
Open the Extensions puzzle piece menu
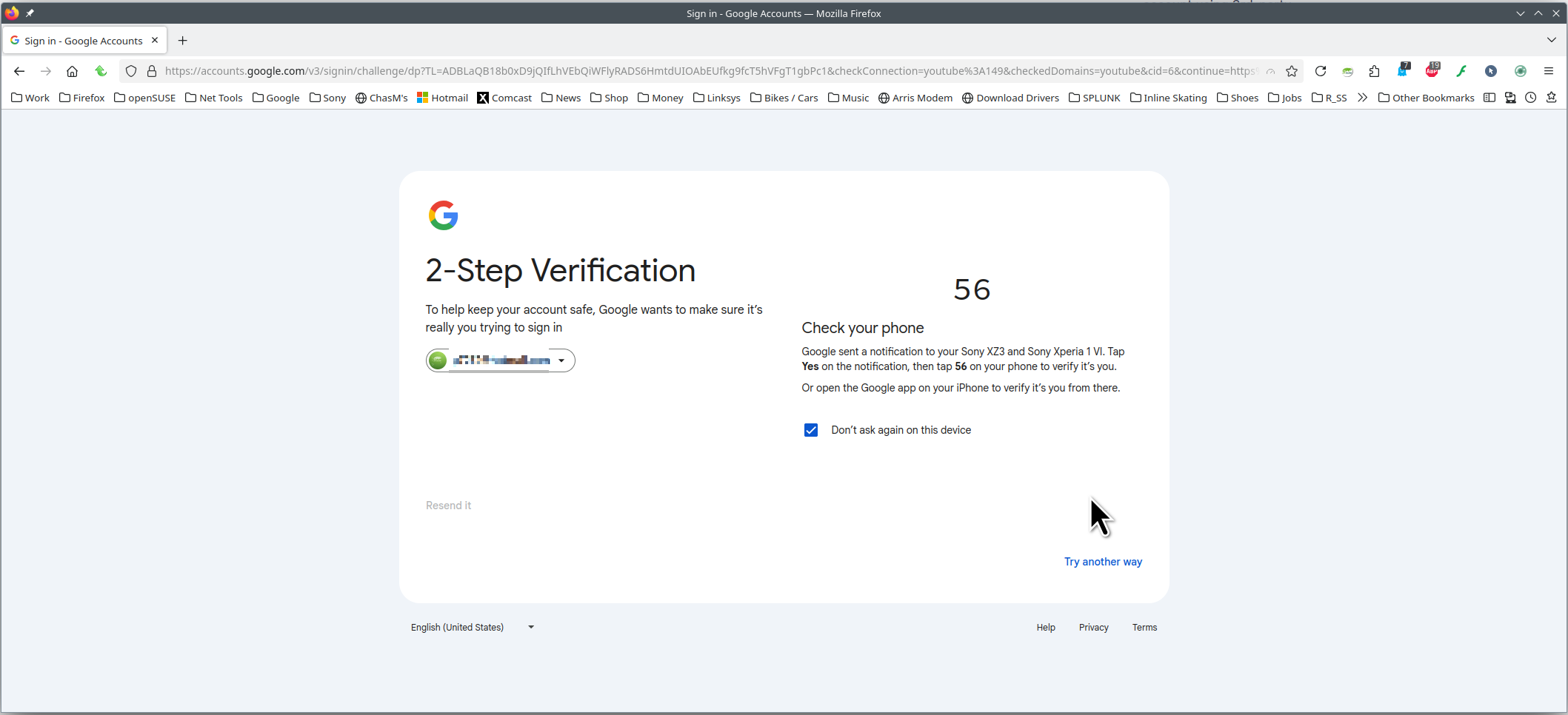tap(1375, 71)
